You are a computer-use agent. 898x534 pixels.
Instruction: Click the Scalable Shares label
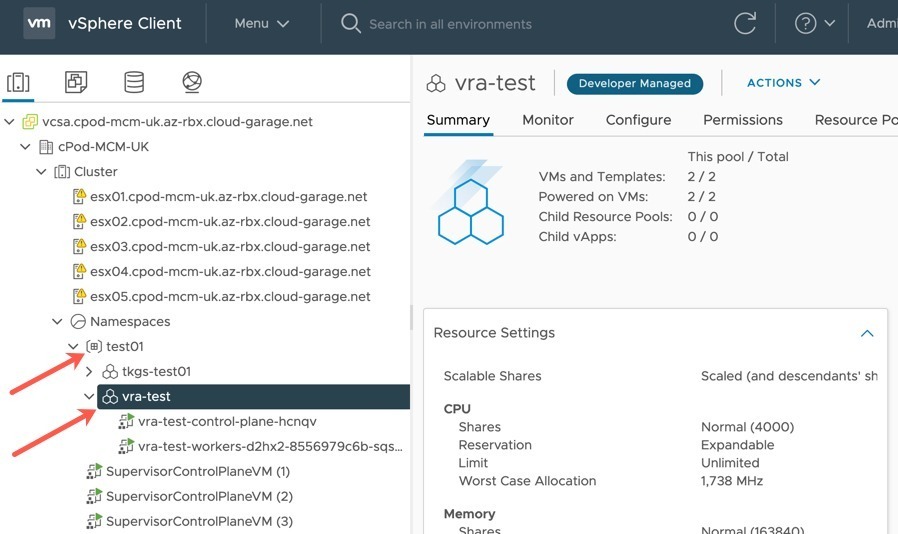(x=492, y=376)
